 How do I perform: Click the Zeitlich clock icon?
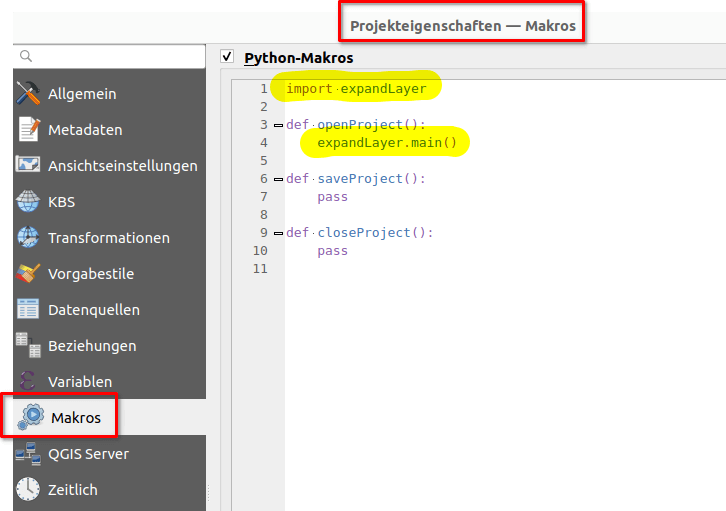[28, 489]
